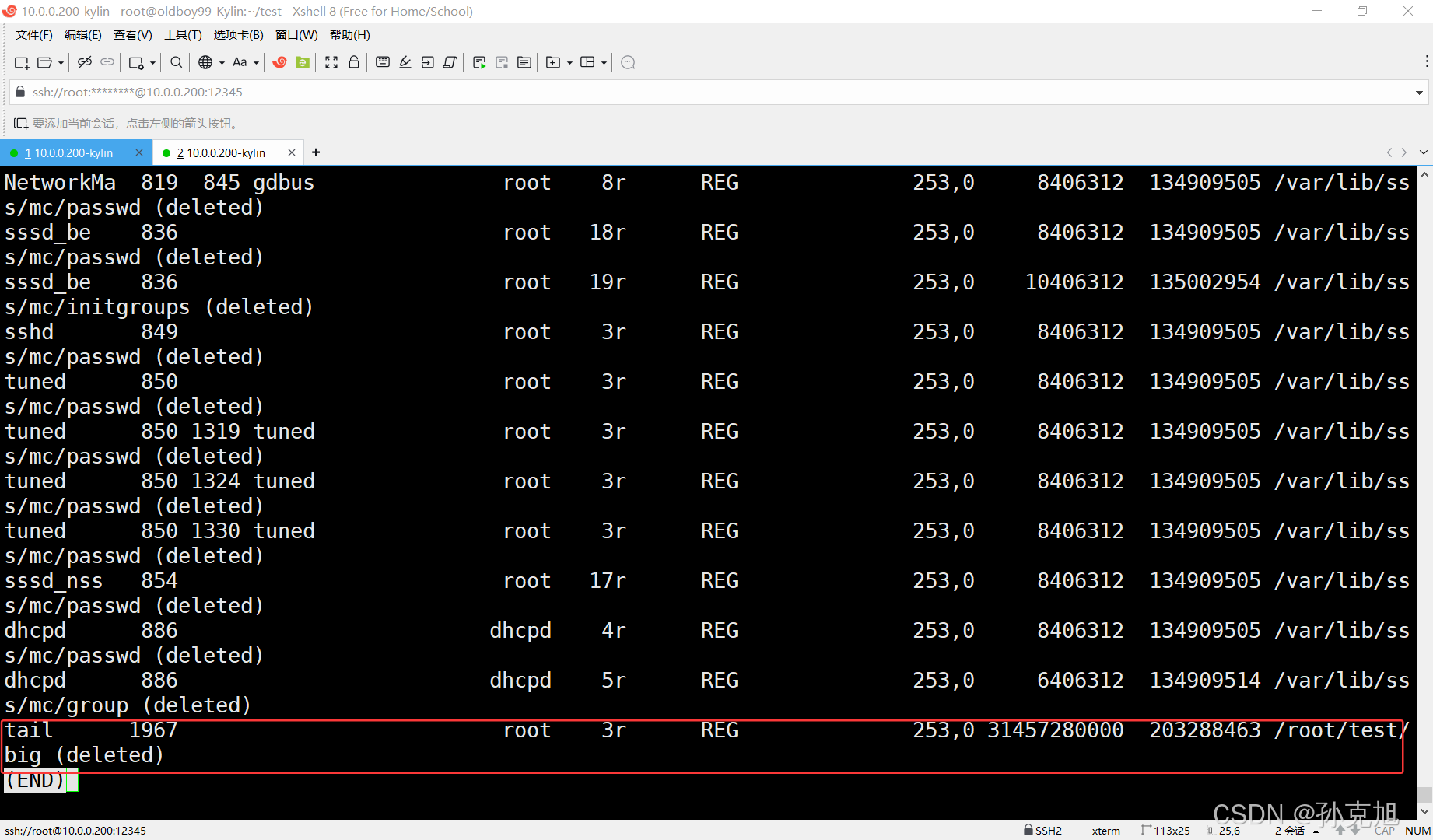Click the lock screen padlock icon
The height and width of the screenshot is (840, 1433).
[354, 62]
